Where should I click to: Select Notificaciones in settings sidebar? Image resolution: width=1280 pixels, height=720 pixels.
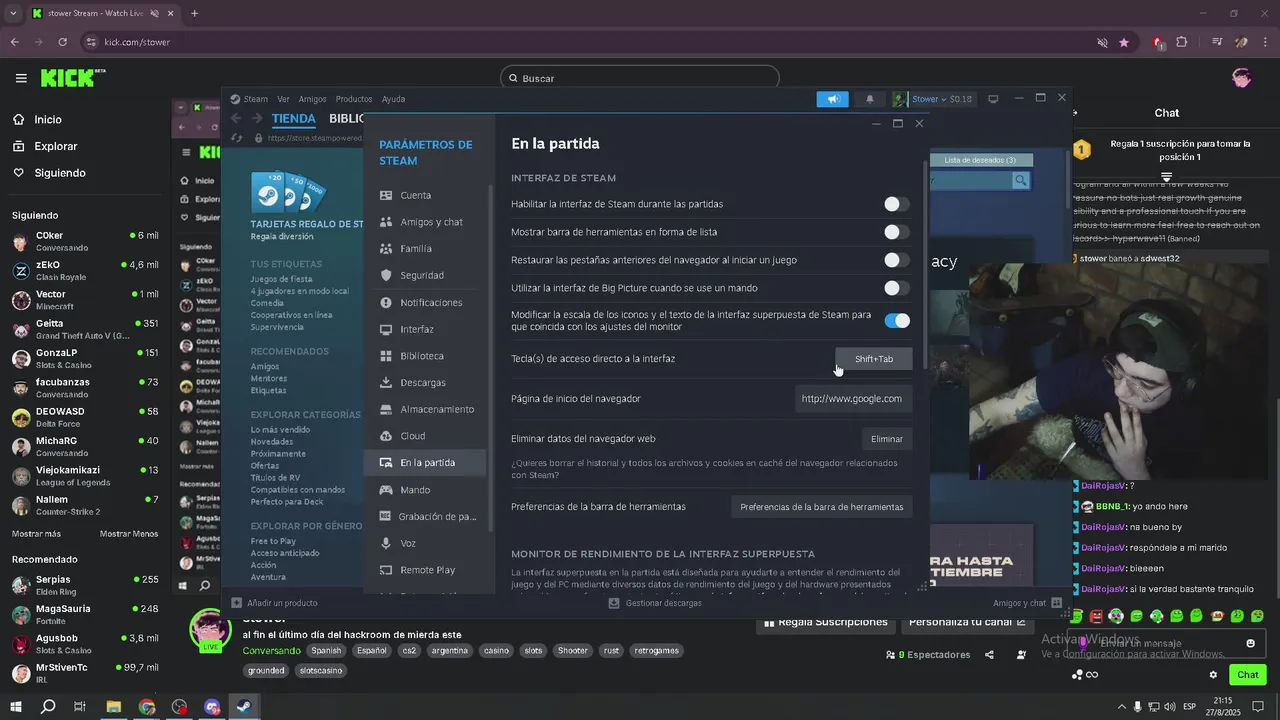(x=427, y=302)
